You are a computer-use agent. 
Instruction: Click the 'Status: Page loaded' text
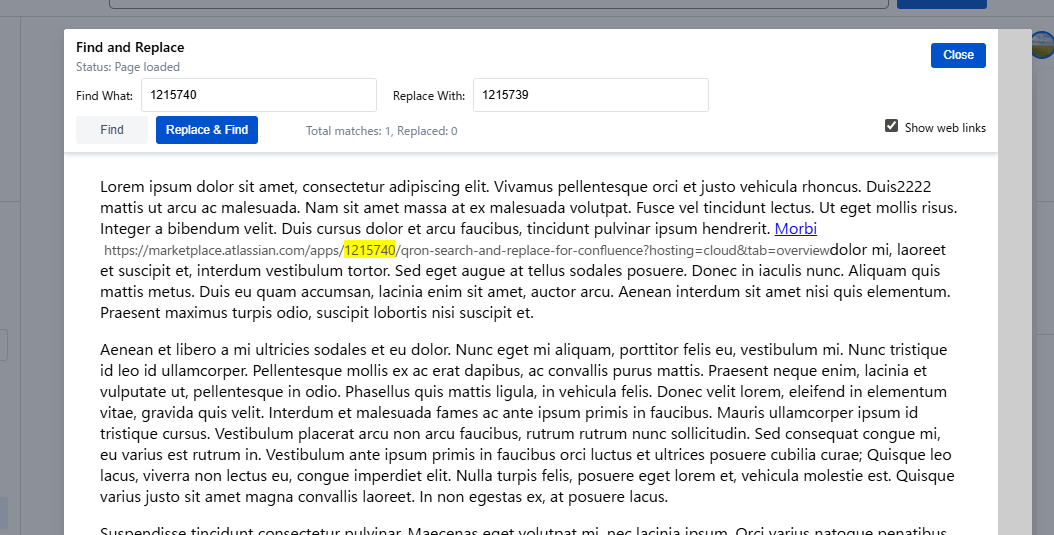pyautogui.click(x=128, y=67)
